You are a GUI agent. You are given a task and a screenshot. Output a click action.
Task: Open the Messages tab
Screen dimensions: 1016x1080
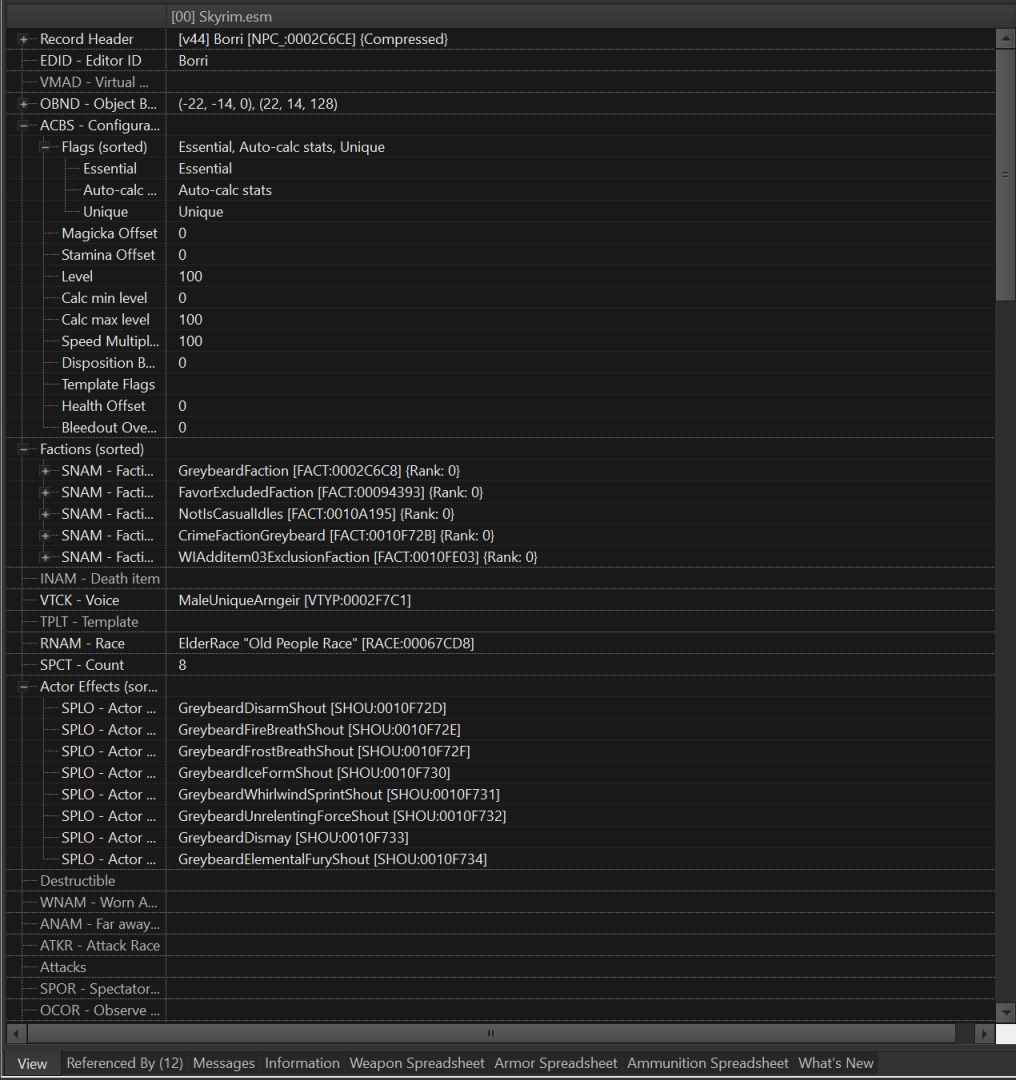tap(224, 1063)
